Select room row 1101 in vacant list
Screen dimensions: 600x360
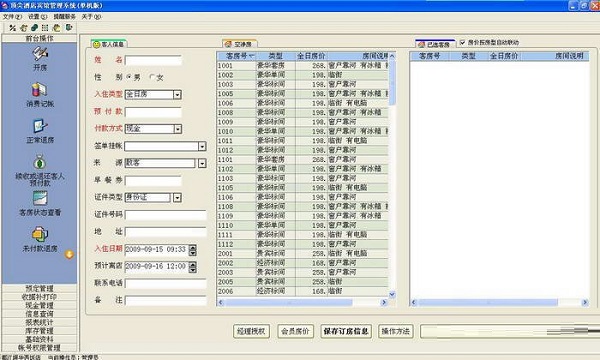(302, 160)
